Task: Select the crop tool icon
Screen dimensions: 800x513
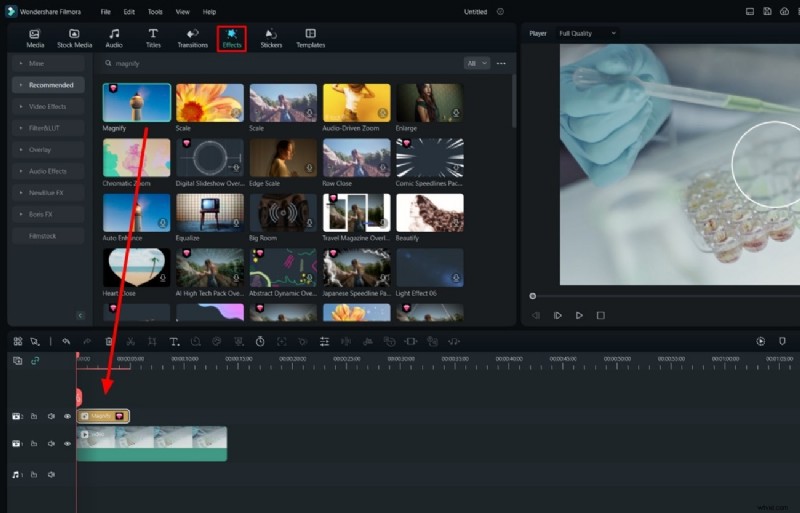Action: click(x=152, y=341)
